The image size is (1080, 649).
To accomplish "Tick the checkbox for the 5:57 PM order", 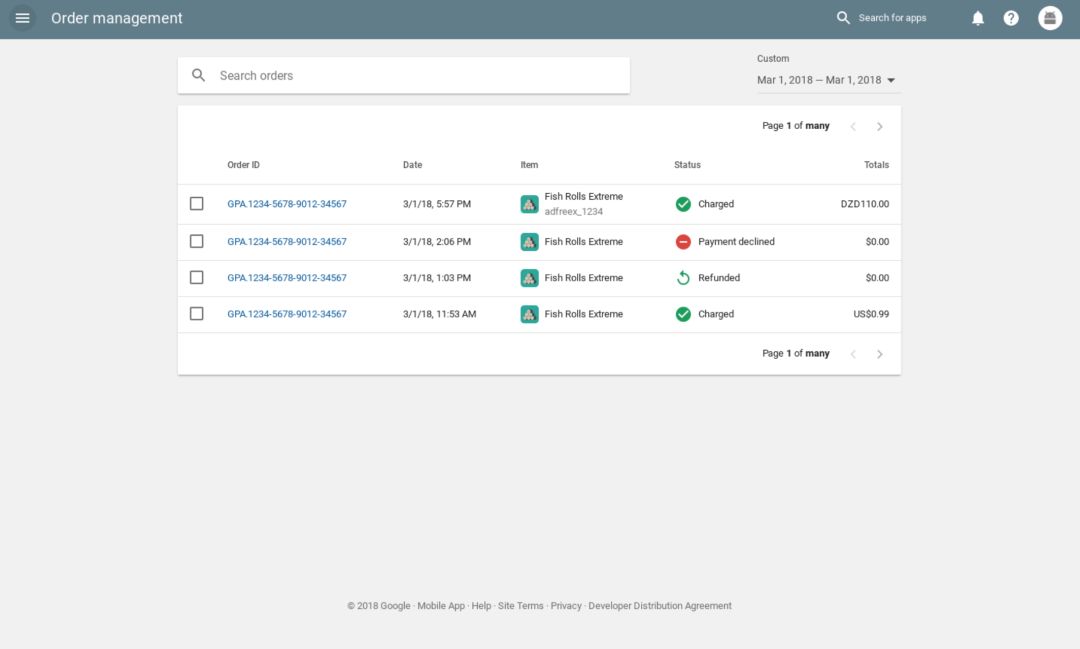I will 197,204.
